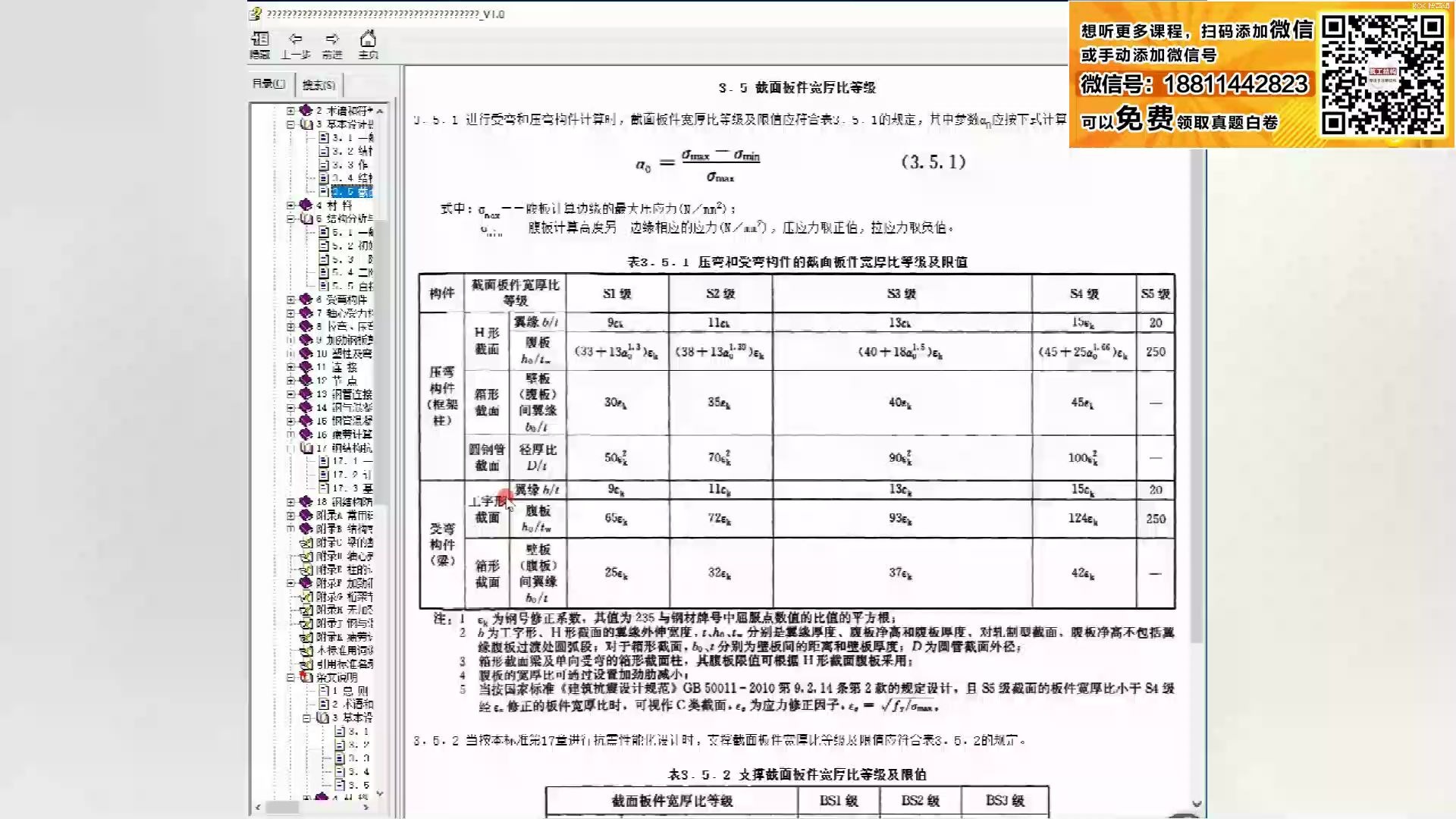Viewport: 1456px width, 819px height.
Task: Open section 17.3 tree entry
Action: 346,488
